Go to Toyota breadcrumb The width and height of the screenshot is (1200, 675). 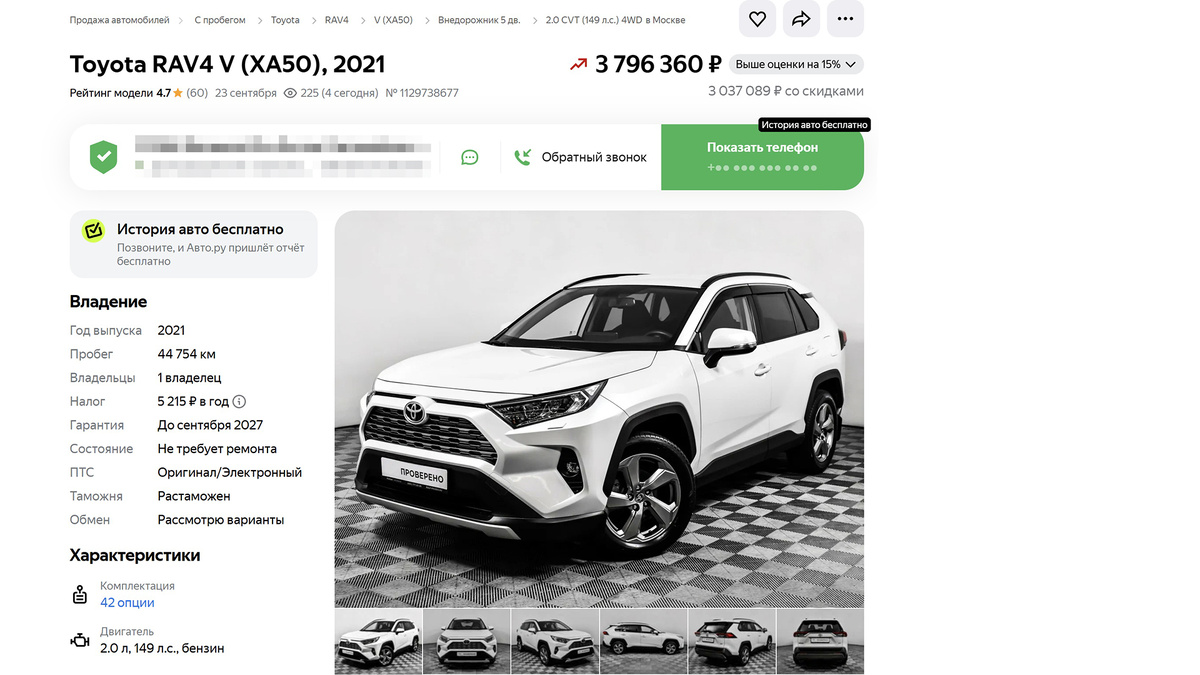pyautogui.click(x=285, y=20)
